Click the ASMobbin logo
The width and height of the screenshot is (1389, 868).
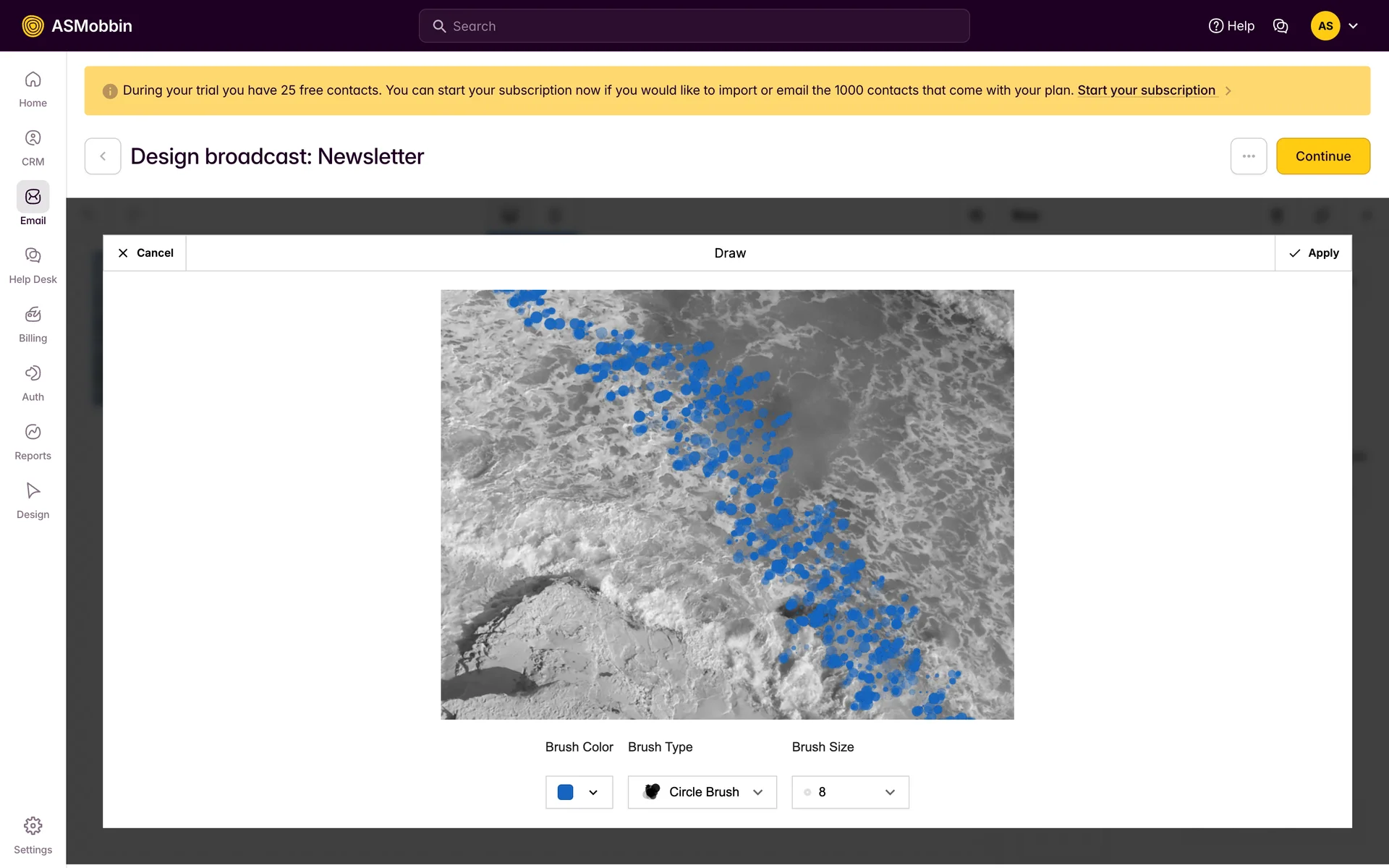[x=77, y=26]
